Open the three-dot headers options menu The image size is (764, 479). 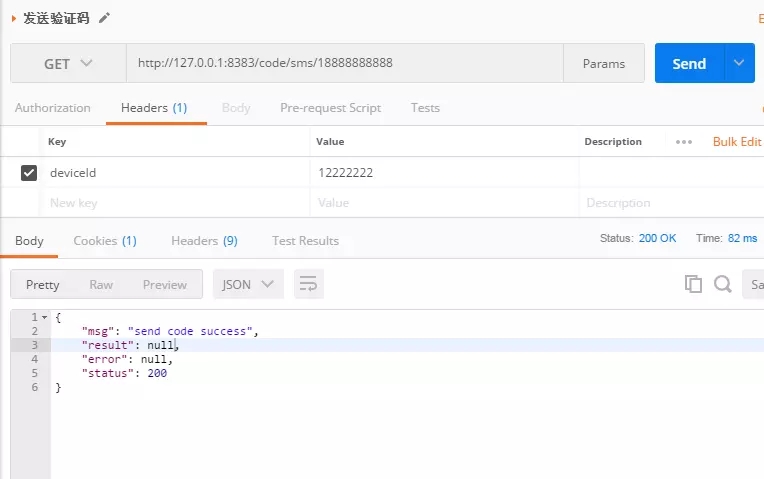[684, 142]
